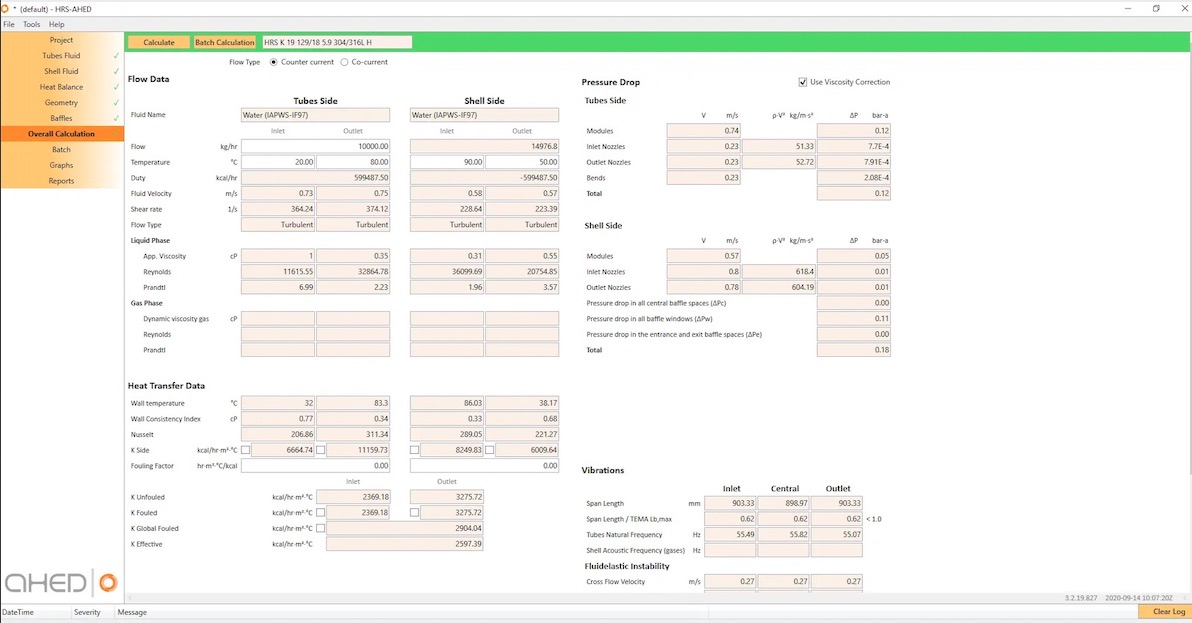Image resolution: width=1192 pixels, height=623 pixels.
Task: Click the Message log column header
Action: click(x=132, y=612)
